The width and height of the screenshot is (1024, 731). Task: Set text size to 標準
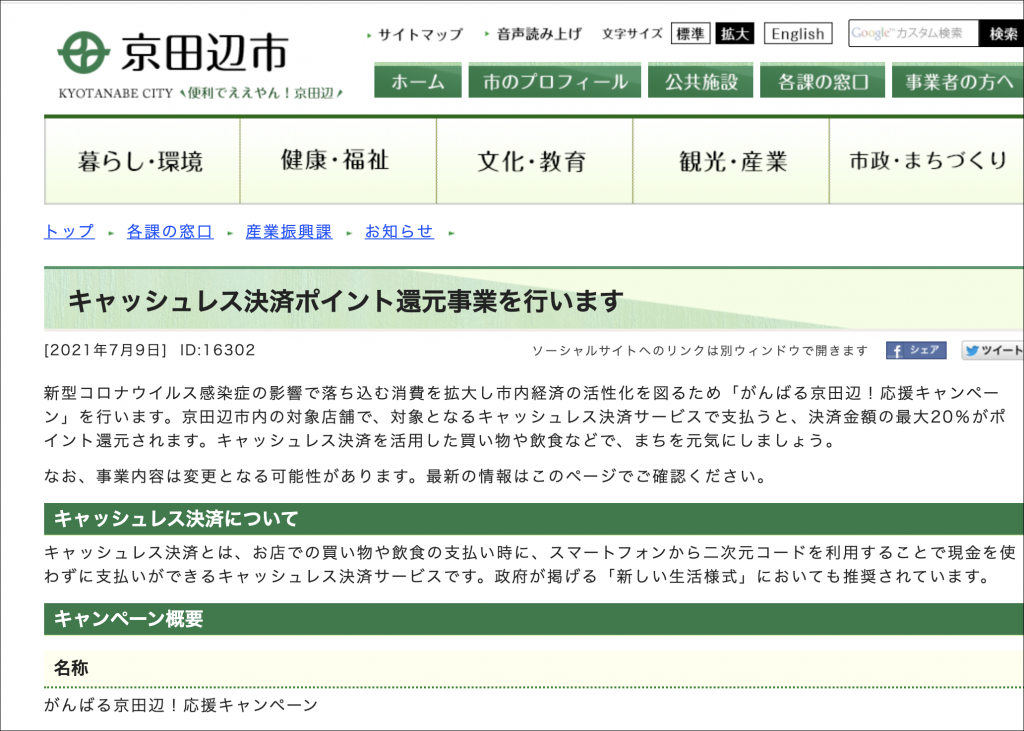[x=690, y=34]
